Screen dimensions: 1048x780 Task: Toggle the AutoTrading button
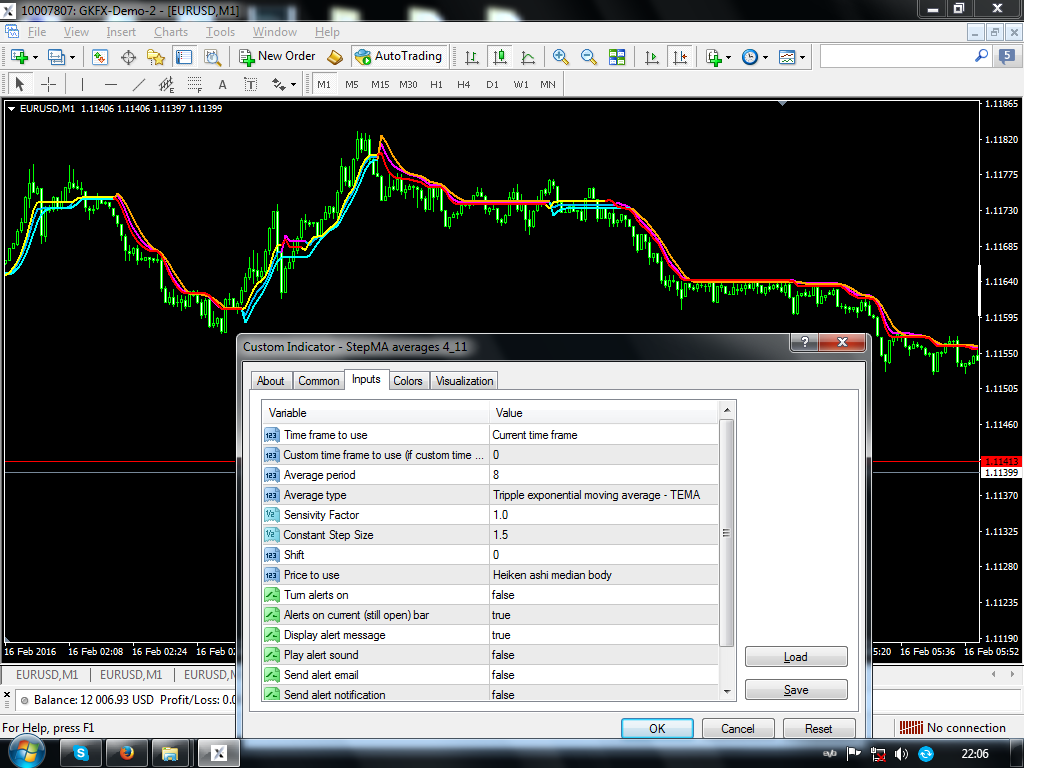pos(398,57)
